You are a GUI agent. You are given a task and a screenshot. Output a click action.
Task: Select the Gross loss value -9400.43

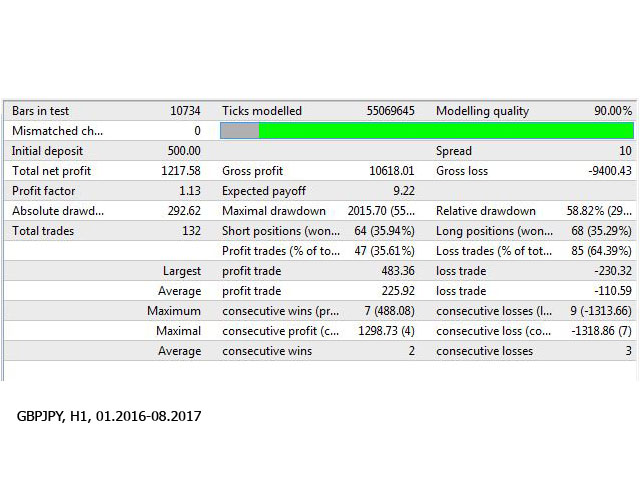pos(603,171)
